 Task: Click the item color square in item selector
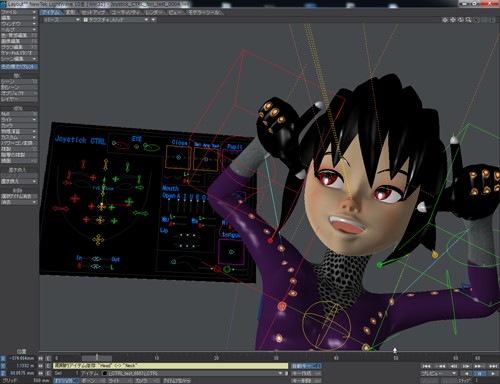[x=105, y=373]
